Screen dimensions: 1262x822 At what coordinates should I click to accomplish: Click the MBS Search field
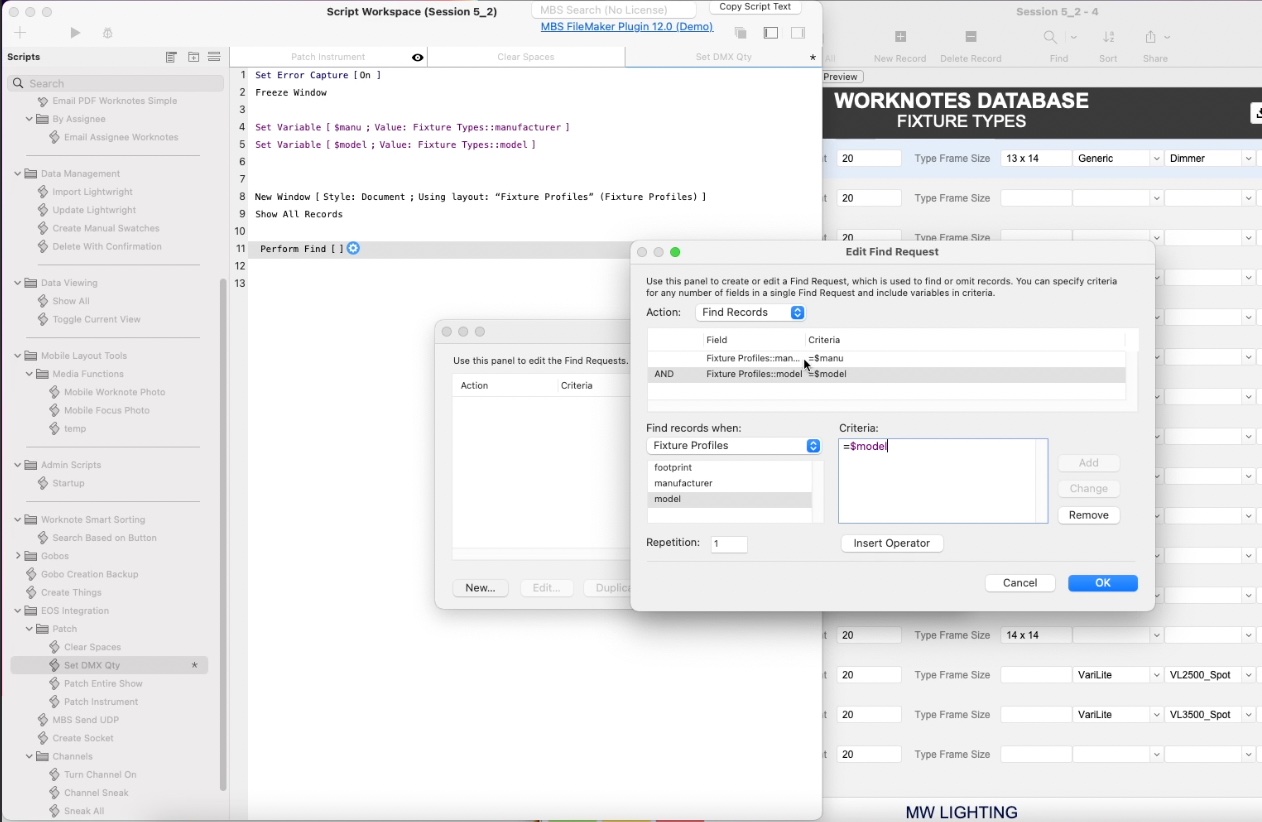click(614, 9)
